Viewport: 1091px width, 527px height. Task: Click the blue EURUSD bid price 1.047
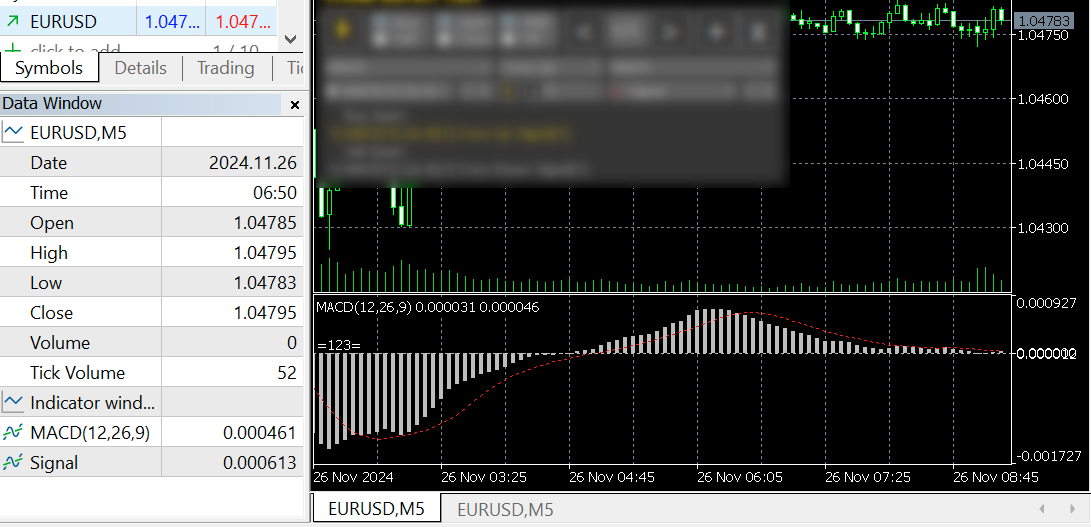172,22
